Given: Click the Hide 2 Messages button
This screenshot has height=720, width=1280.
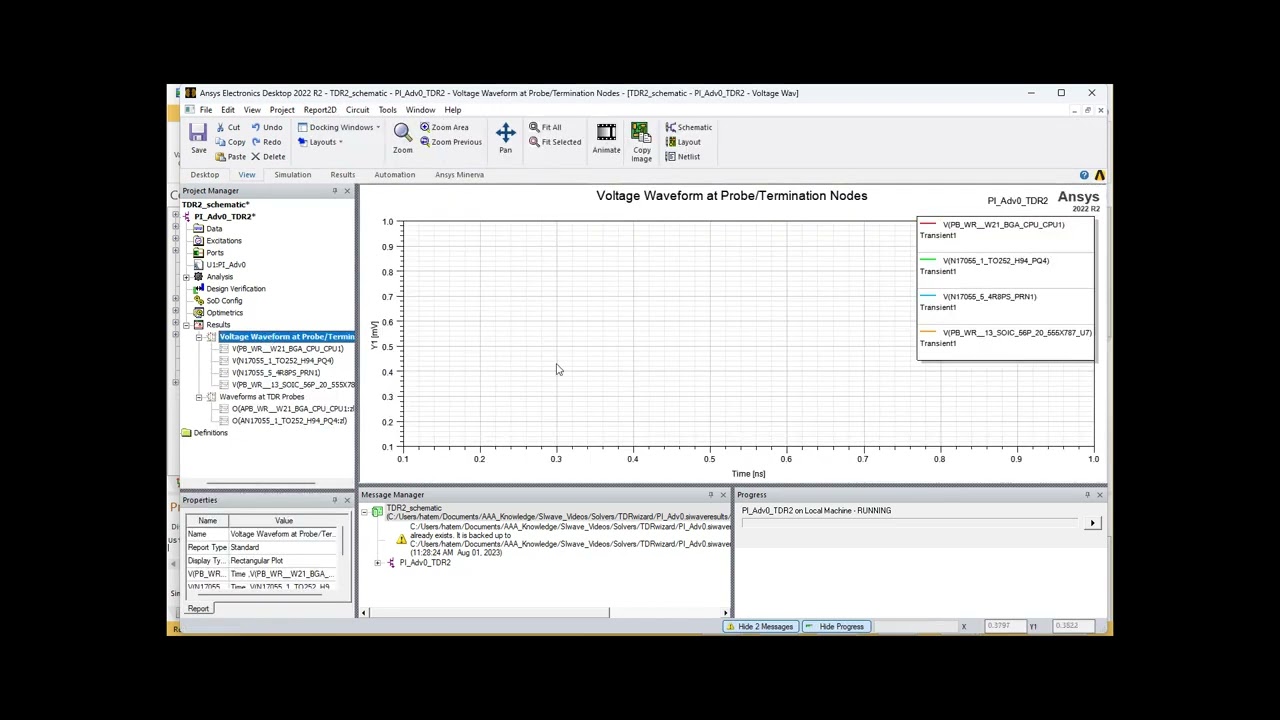Looking at the screenshot, I should (x=759, y=627).
